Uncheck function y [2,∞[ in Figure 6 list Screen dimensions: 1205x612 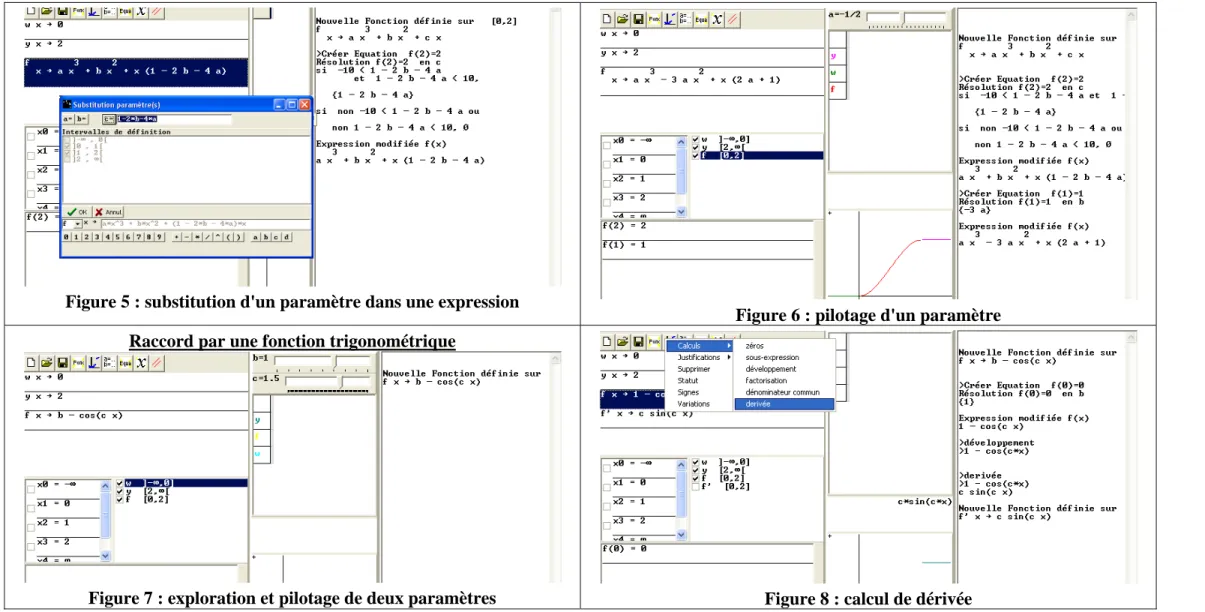click(695, 147)
